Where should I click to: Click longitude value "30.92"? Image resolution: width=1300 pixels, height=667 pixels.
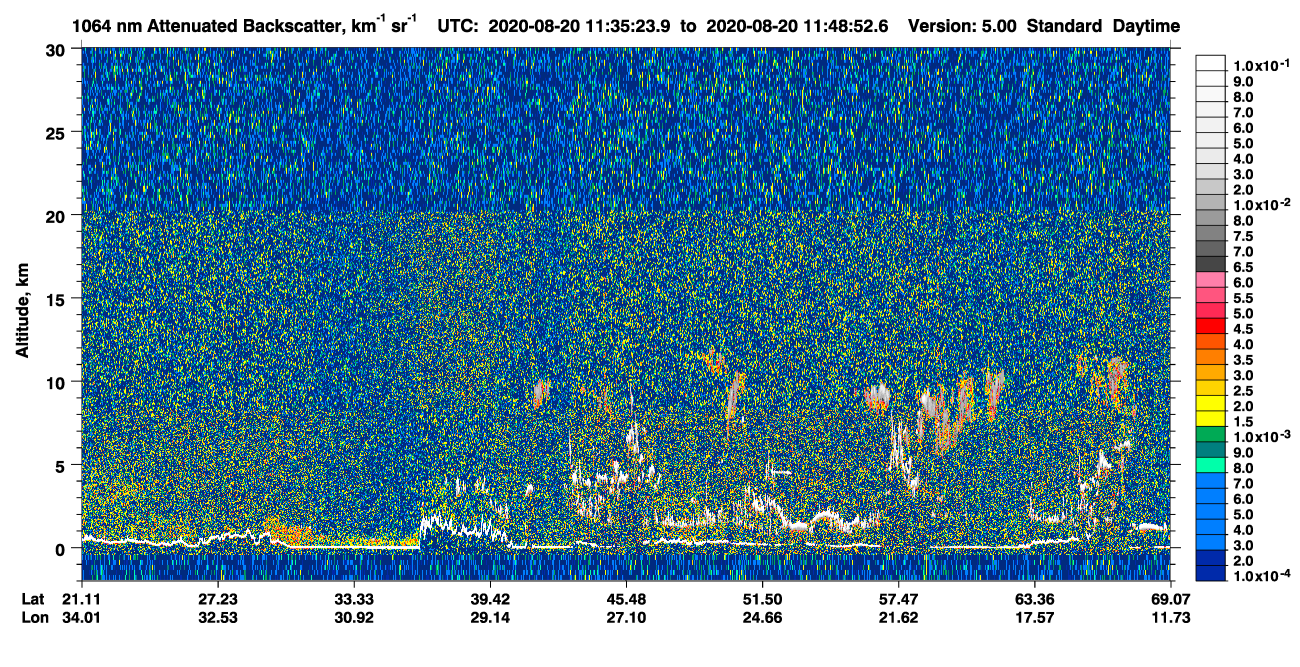click(354, 617)
